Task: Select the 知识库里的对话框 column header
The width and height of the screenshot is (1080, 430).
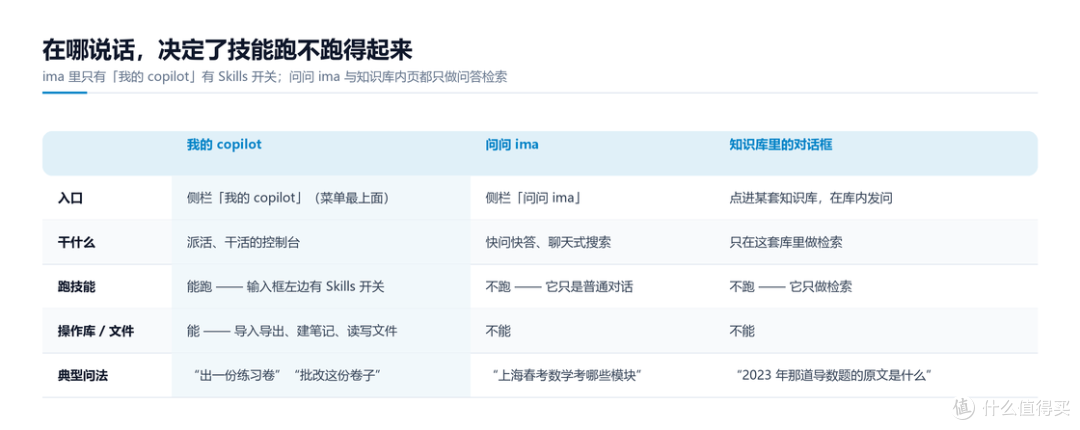Action: point(780,145)
